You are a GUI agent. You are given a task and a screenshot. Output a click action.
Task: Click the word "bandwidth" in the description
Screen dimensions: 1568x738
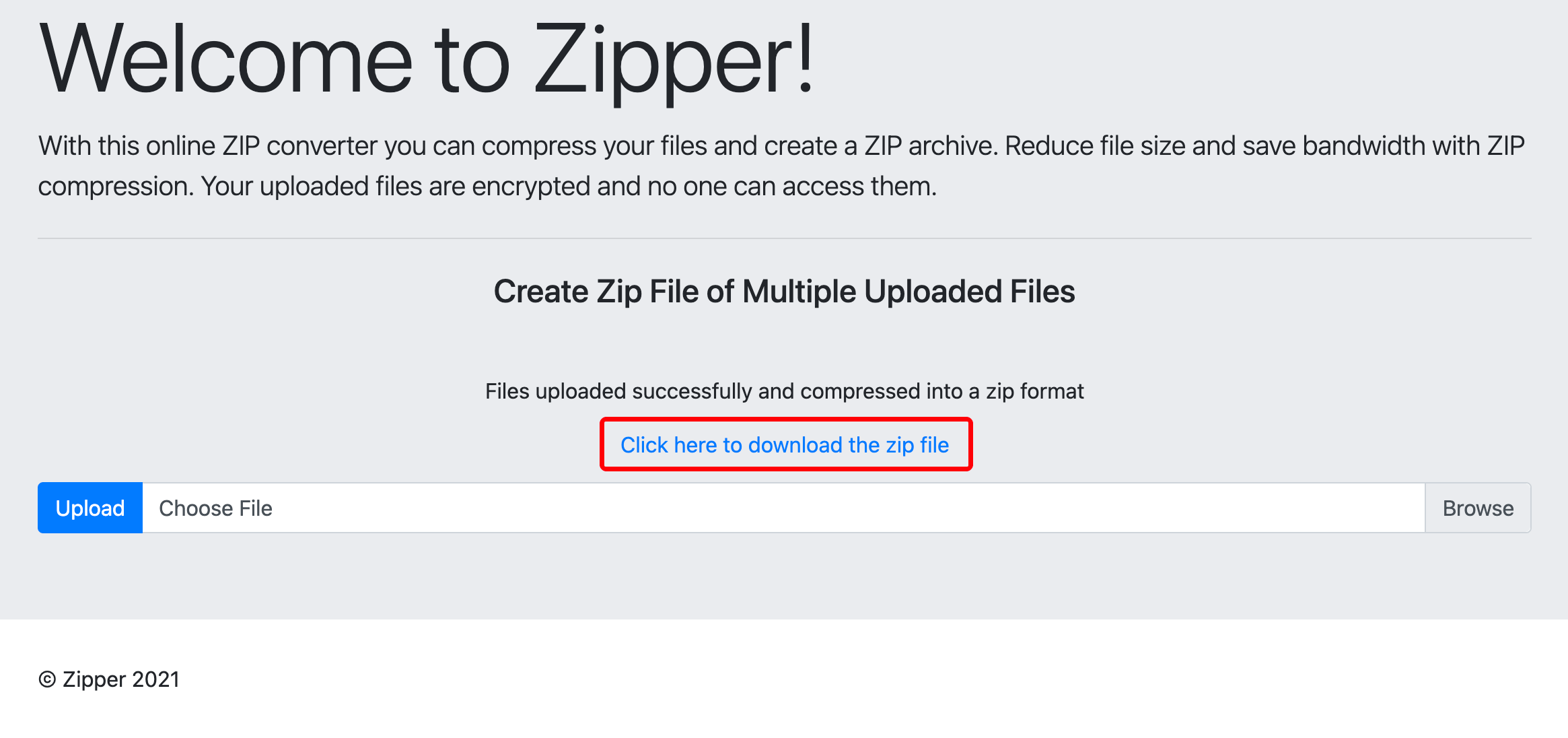click(1357, 146)
